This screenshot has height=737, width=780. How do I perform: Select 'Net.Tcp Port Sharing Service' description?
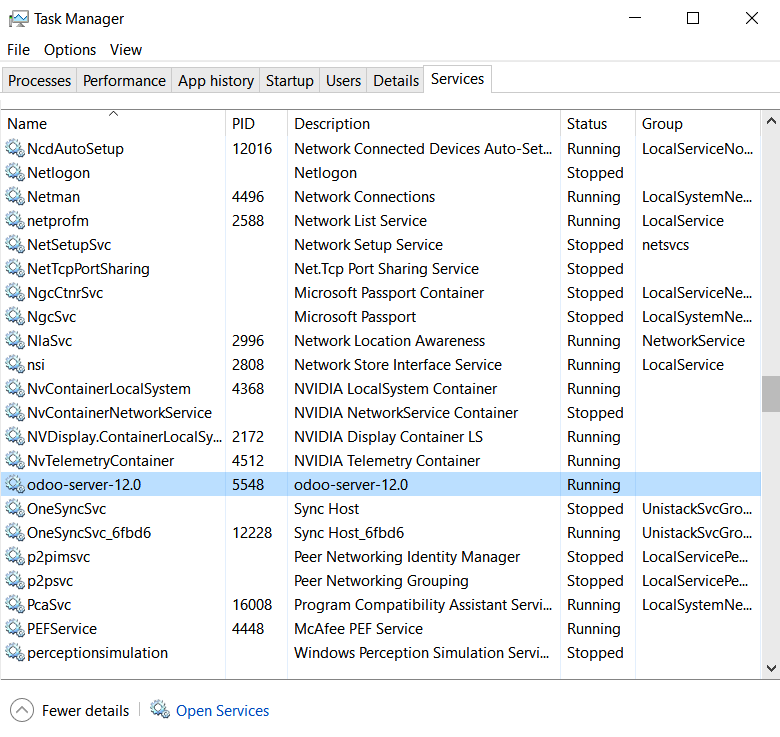pos(387,269)
